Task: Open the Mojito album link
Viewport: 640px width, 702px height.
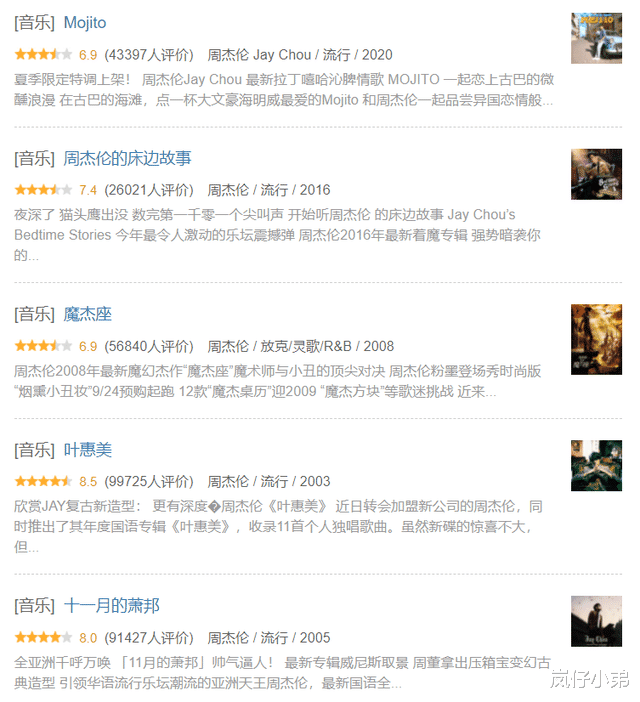Action: 85,22
